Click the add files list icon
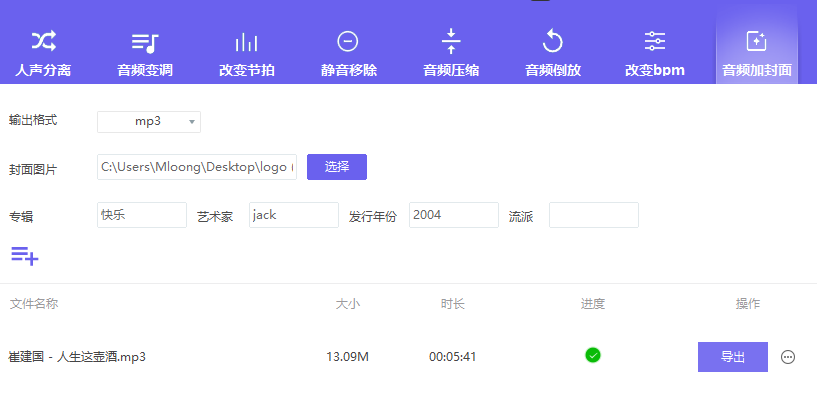The image size is (817, 408). [25, 255]
